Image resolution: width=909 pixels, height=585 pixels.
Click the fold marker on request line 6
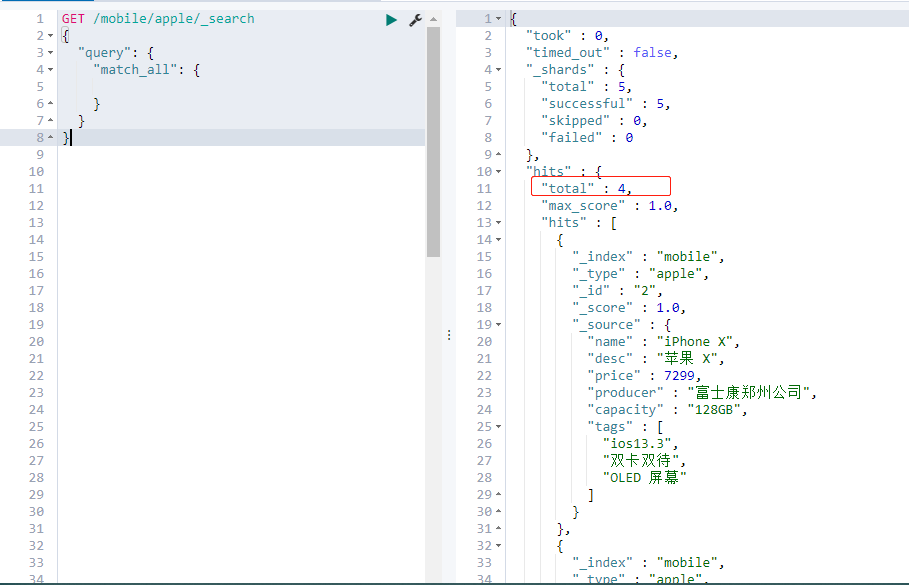50,104
